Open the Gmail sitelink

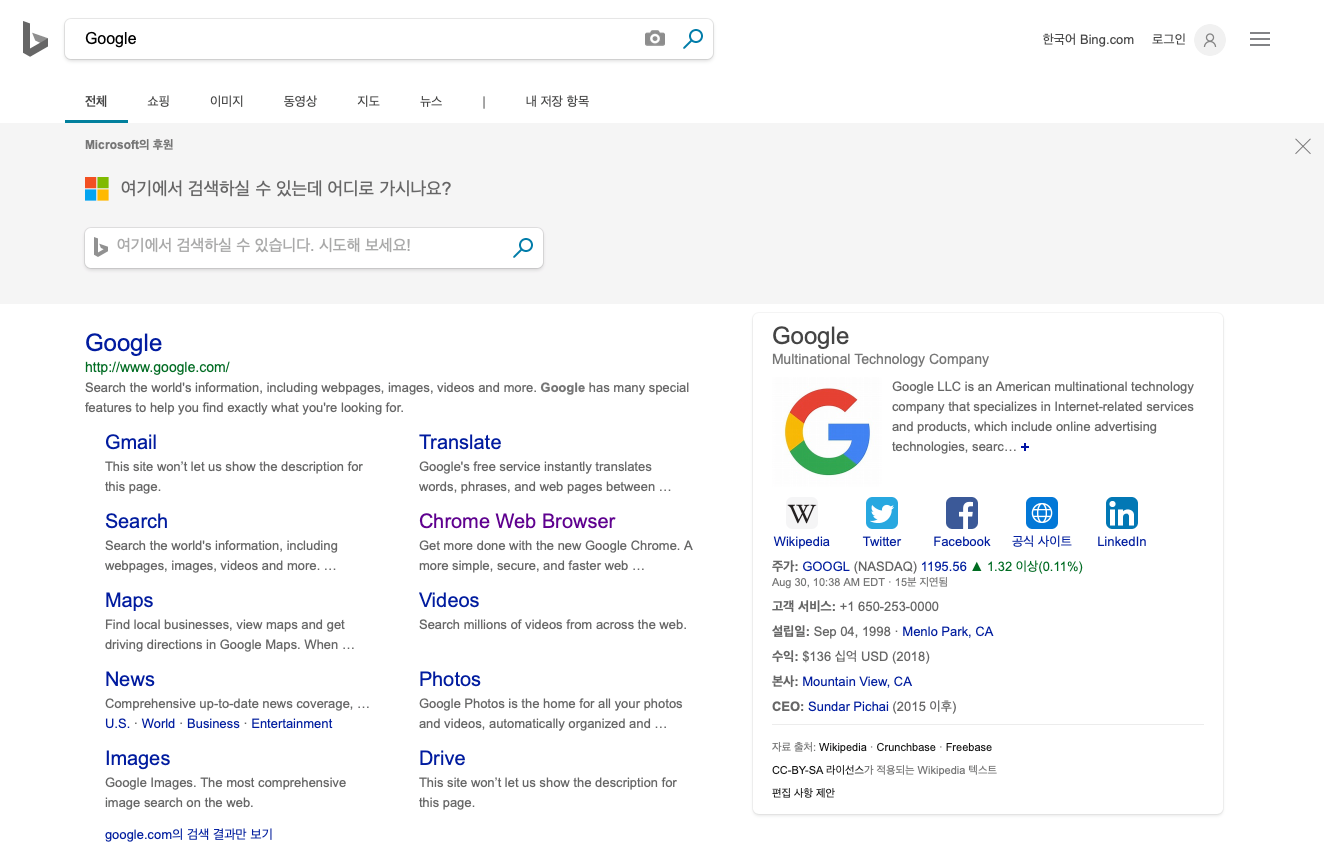[x=131, y=442]
